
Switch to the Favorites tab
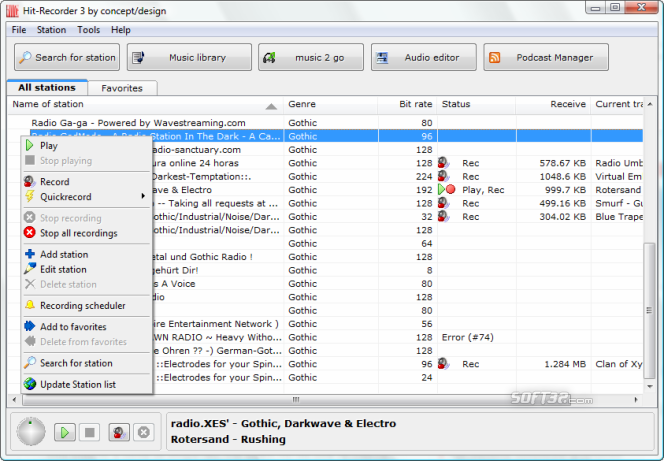pyautogui.click(x=122, y=88)
